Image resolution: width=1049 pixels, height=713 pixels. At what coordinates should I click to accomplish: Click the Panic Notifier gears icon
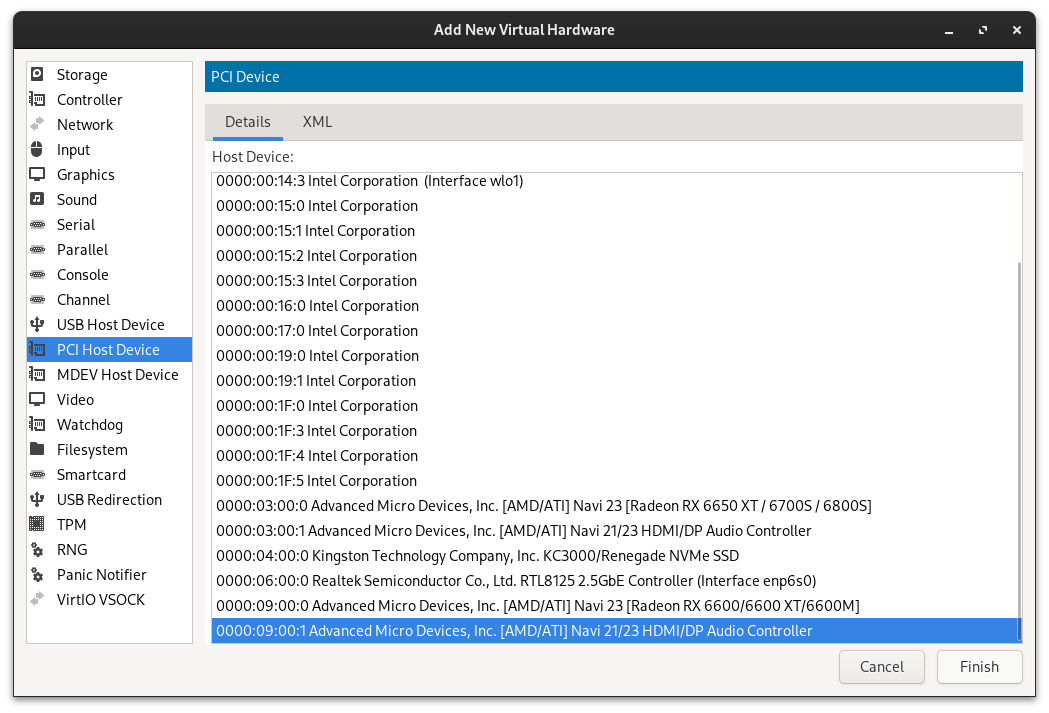click(x=37, y=575)
